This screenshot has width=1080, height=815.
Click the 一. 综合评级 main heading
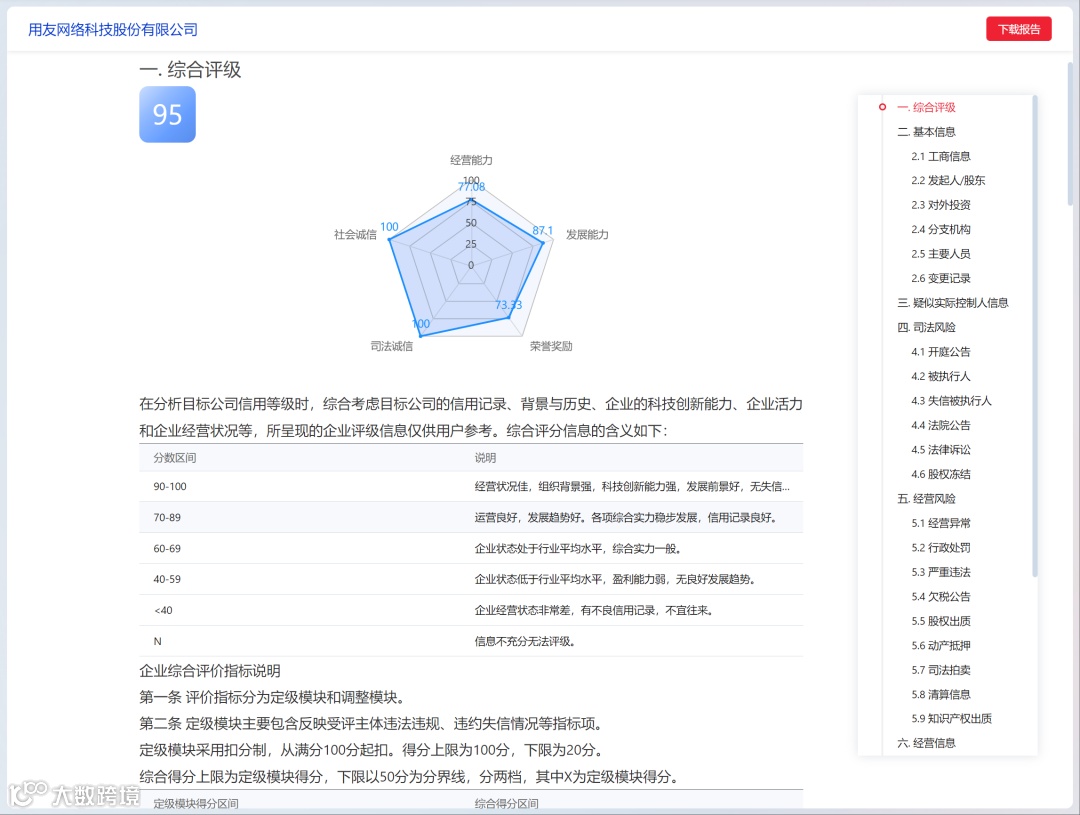click(190, 70)
